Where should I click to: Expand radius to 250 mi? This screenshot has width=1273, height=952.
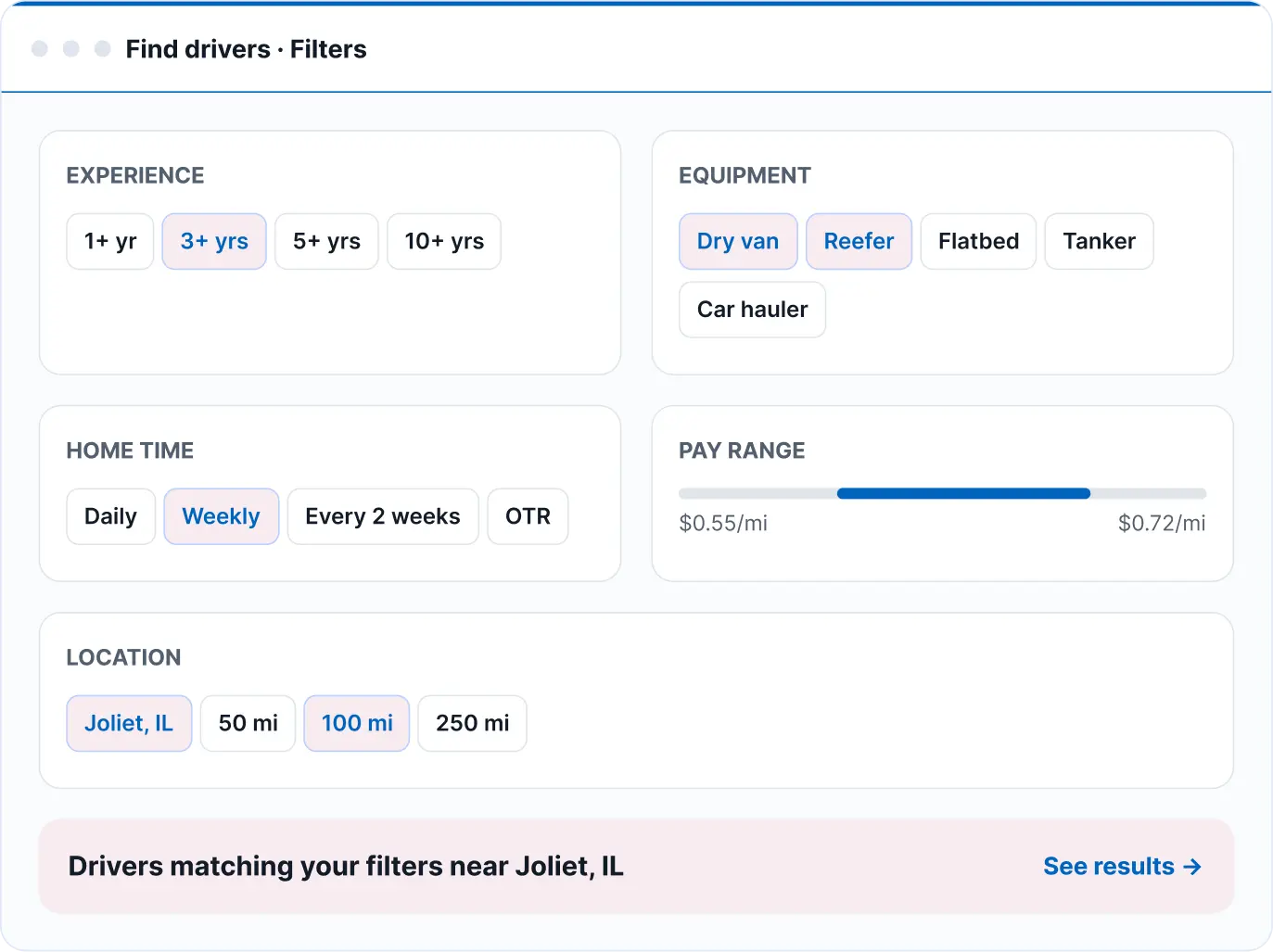472,723
